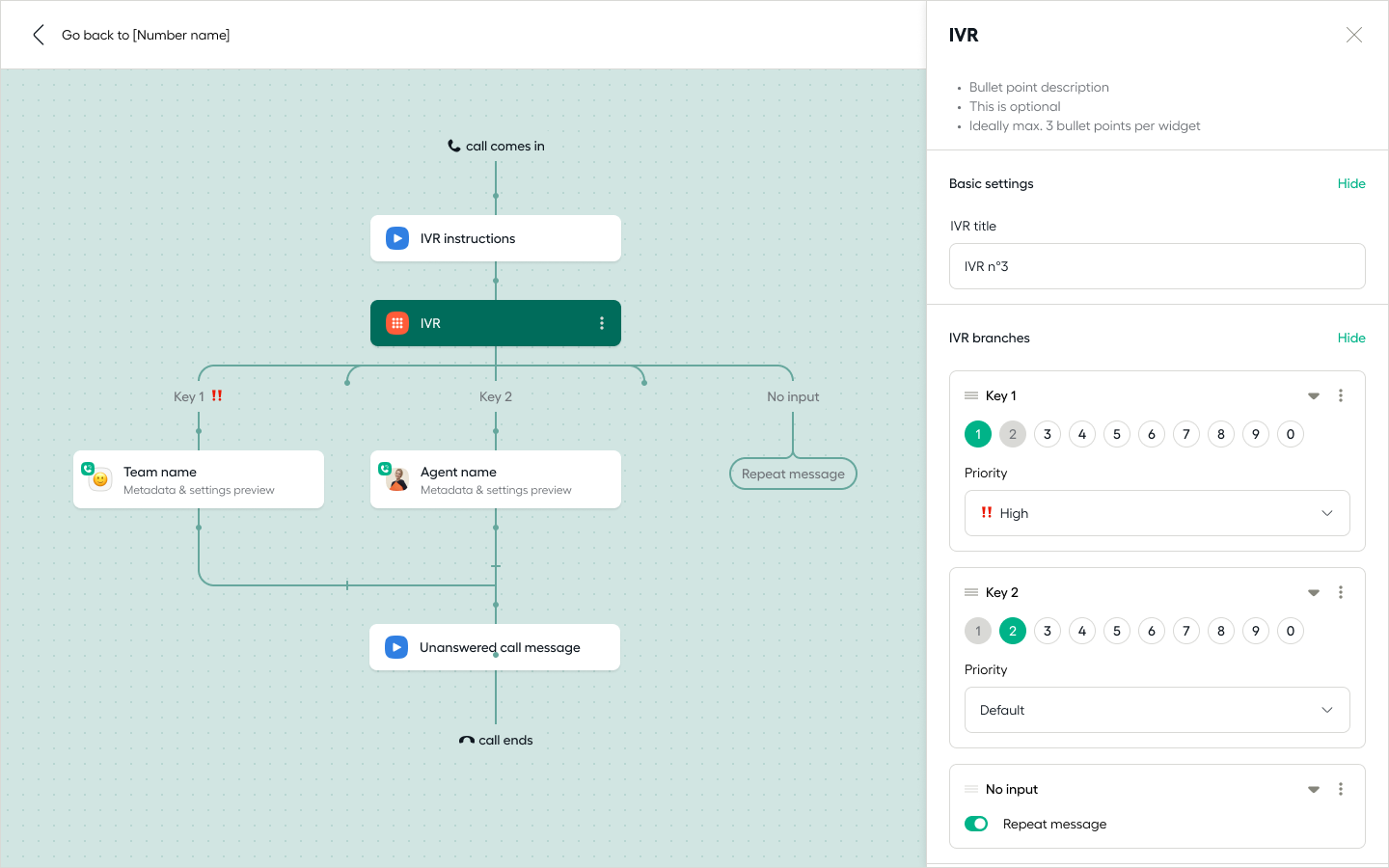Click the Team name emoji avatar
1389x868 pixels.
(99, 478)
